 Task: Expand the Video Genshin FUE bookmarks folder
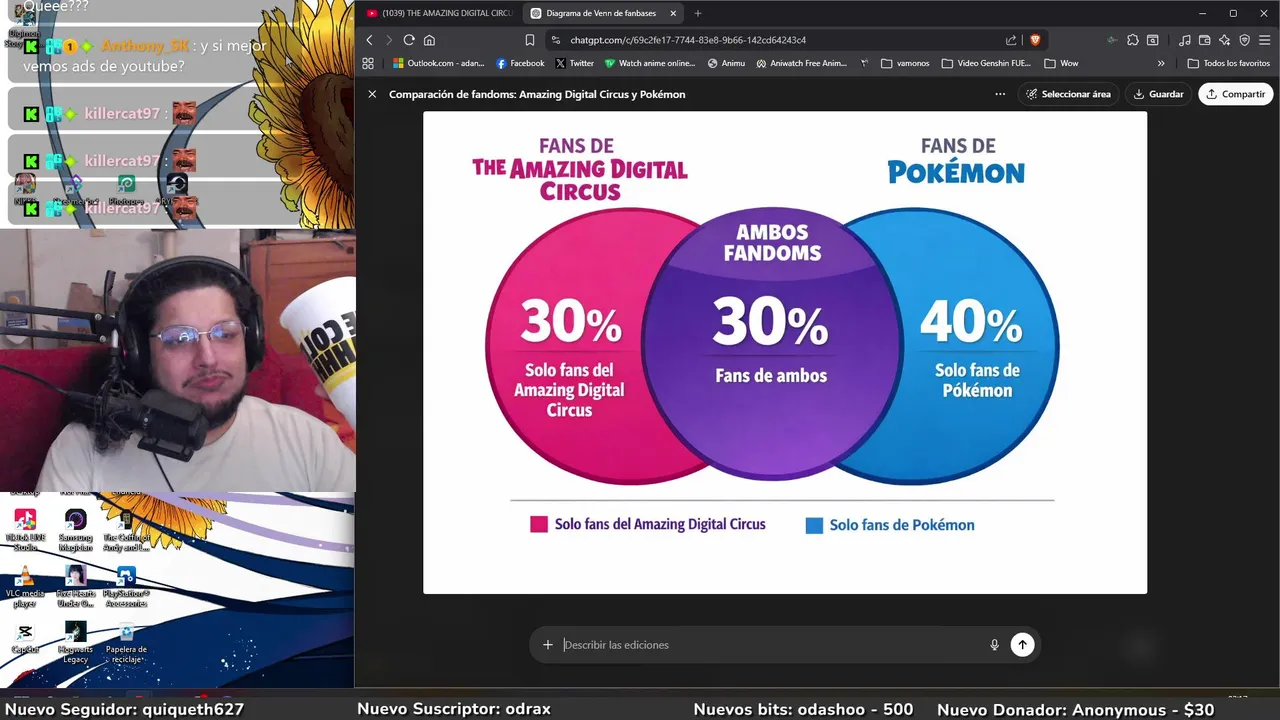point(986,63)
